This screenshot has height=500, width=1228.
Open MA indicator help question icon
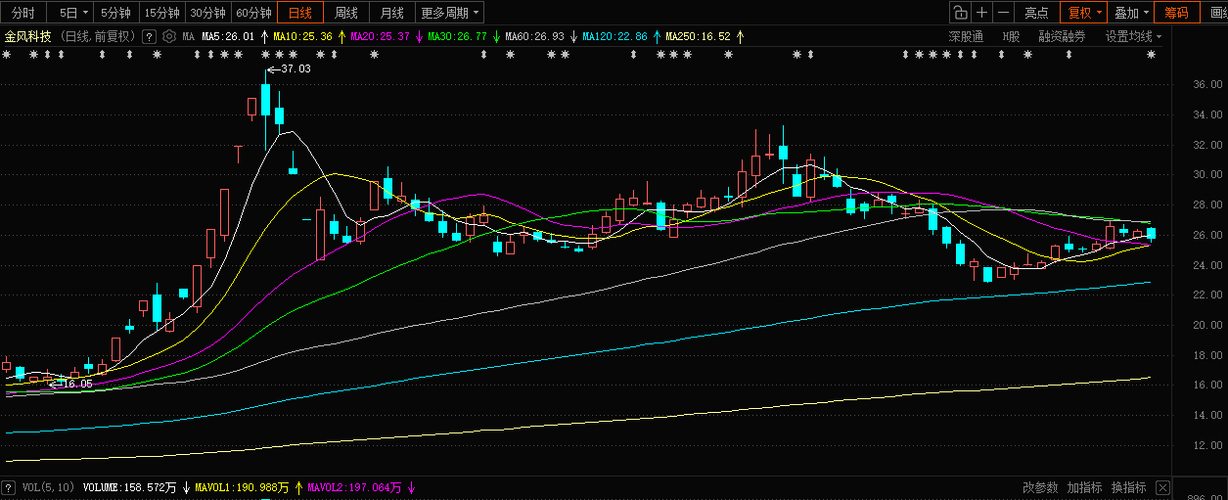click(x=149, y=36)
